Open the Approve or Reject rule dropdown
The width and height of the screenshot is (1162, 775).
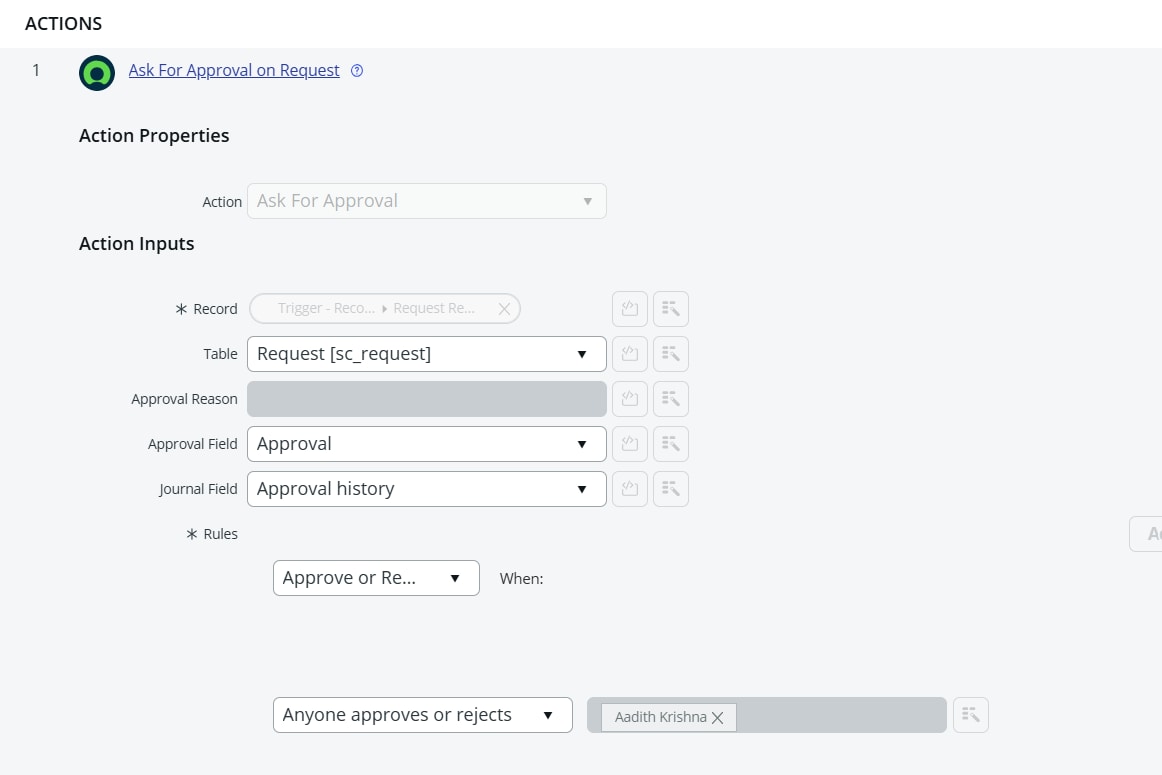[x=375, y=578]
